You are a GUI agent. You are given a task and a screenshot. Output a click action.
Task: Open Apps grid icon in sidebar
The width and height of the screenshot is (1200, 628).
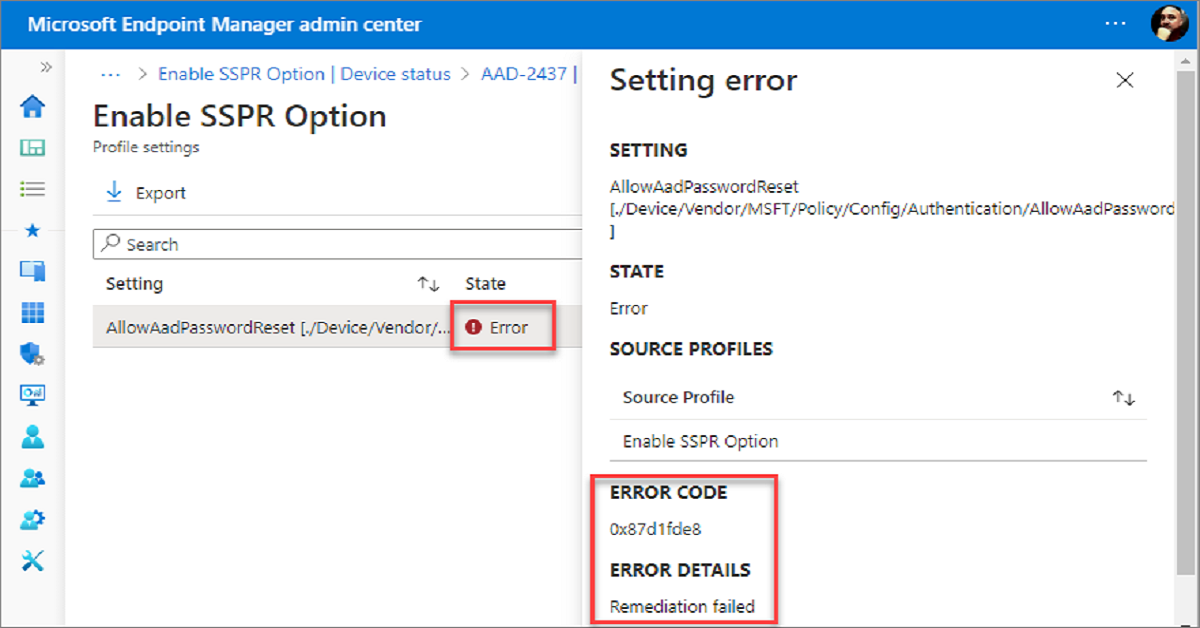click(x=33, y=312)
